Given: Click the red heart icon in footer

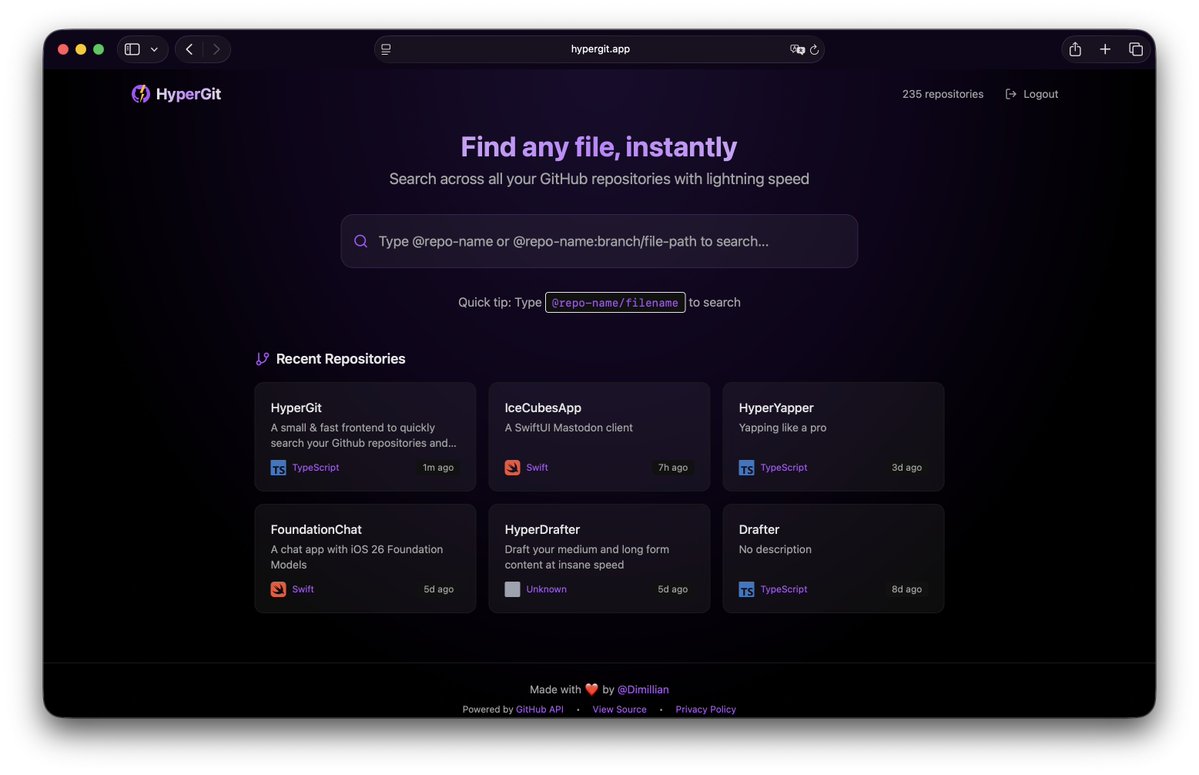Looking at the screenshot, I should pos(591,689).
